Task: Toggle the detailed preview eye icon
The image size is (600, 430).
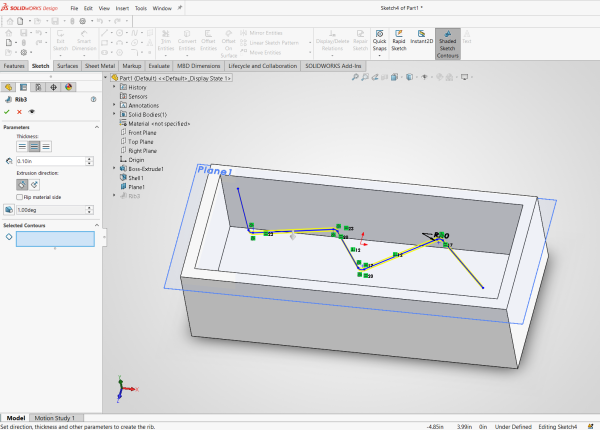Action: click(x=32, y=112)
